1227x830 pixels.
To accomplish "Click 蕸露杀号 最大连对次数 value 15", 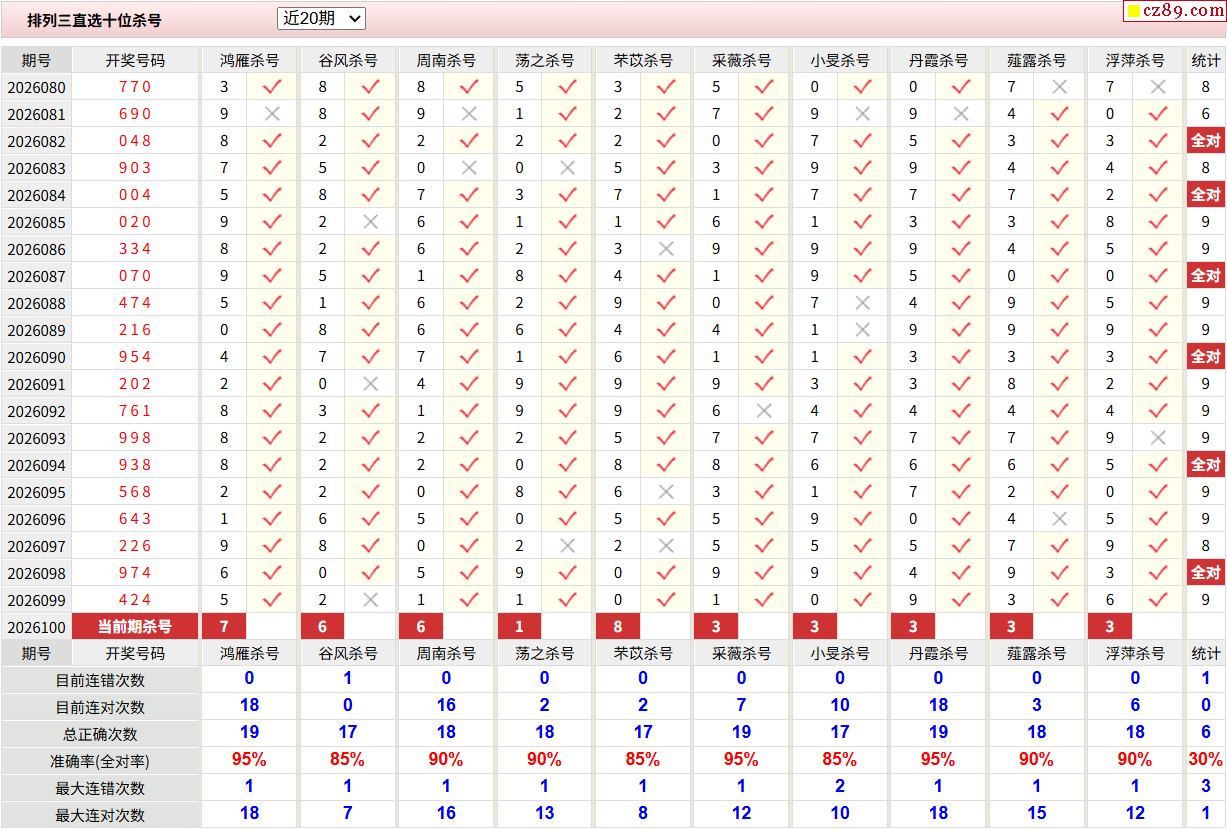I will click(1037, 813).
